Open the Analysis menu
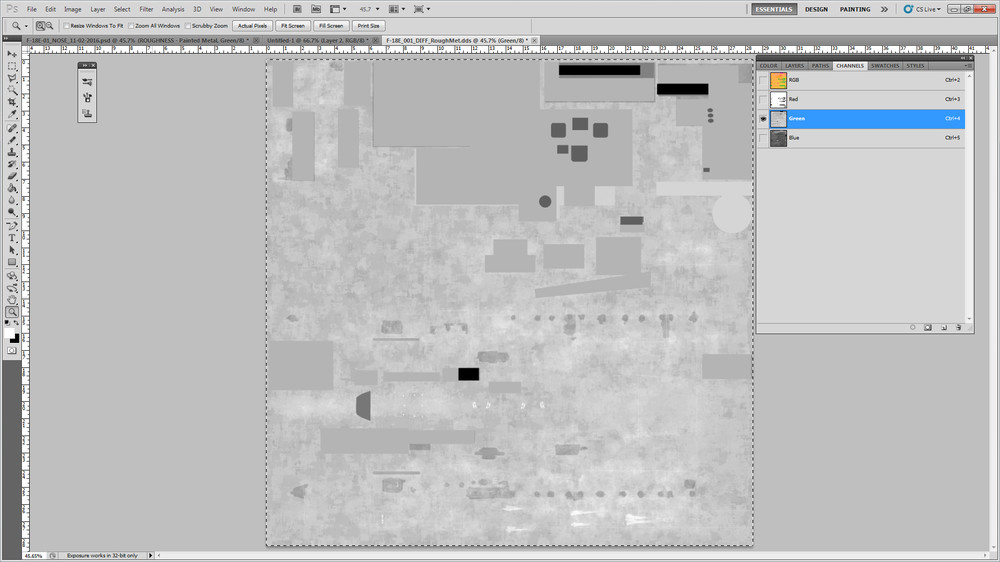This screenshot has height=562, width=1000. 173,9
